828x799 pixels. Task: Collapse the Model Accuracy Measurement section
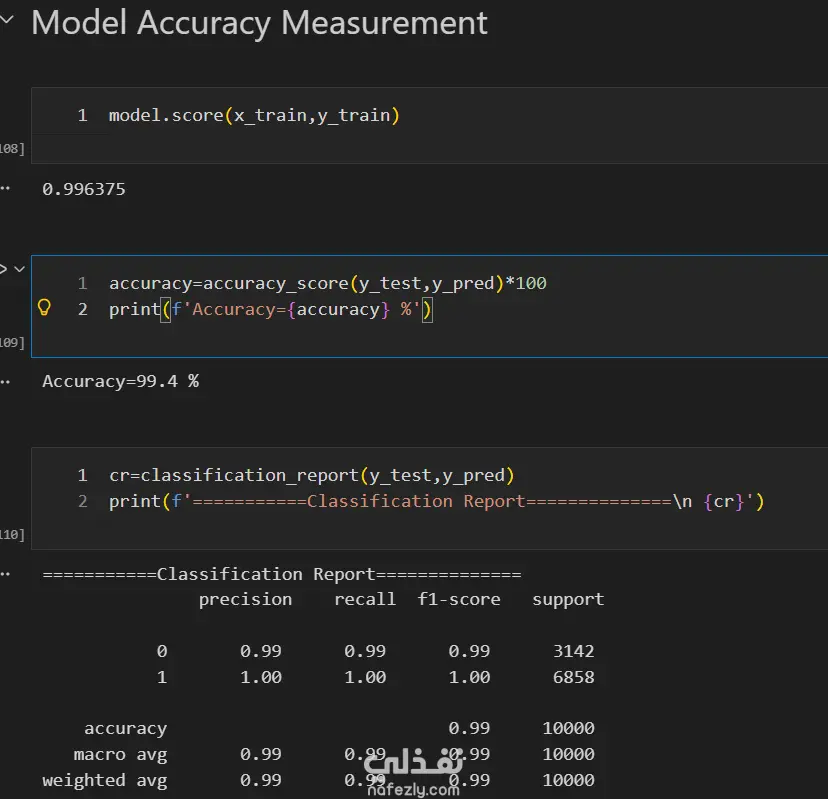coord(9,22)
